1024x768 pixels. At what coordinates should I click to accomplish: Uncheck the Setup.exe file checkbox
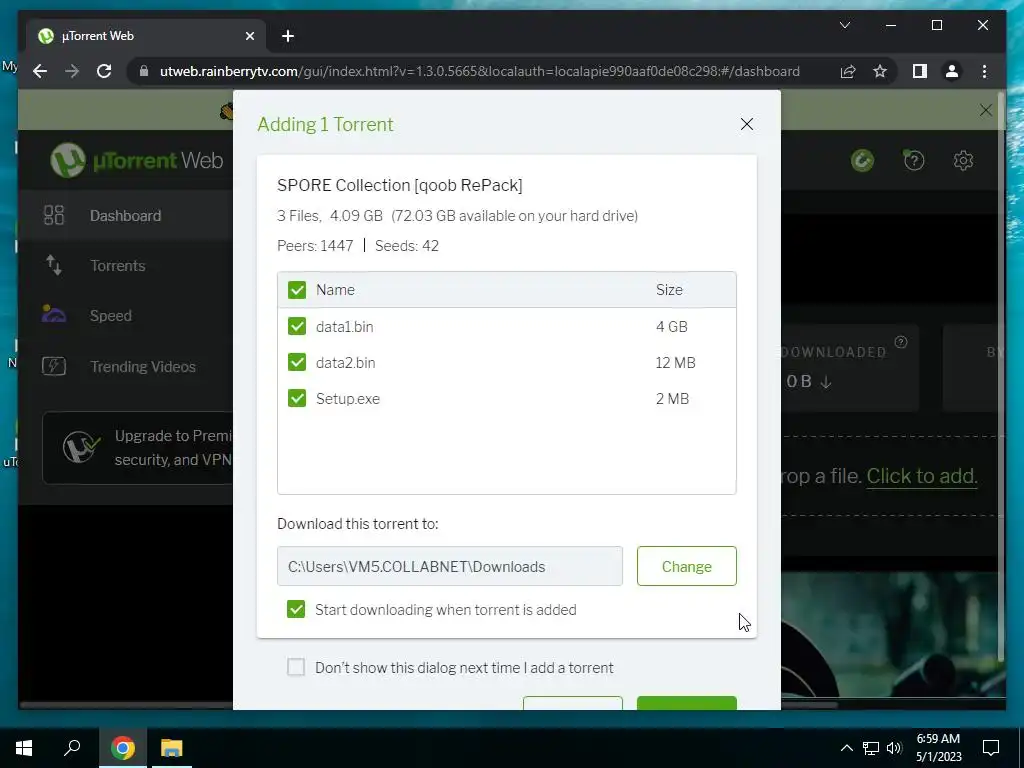pyautogui.click(x=297, y=398)
